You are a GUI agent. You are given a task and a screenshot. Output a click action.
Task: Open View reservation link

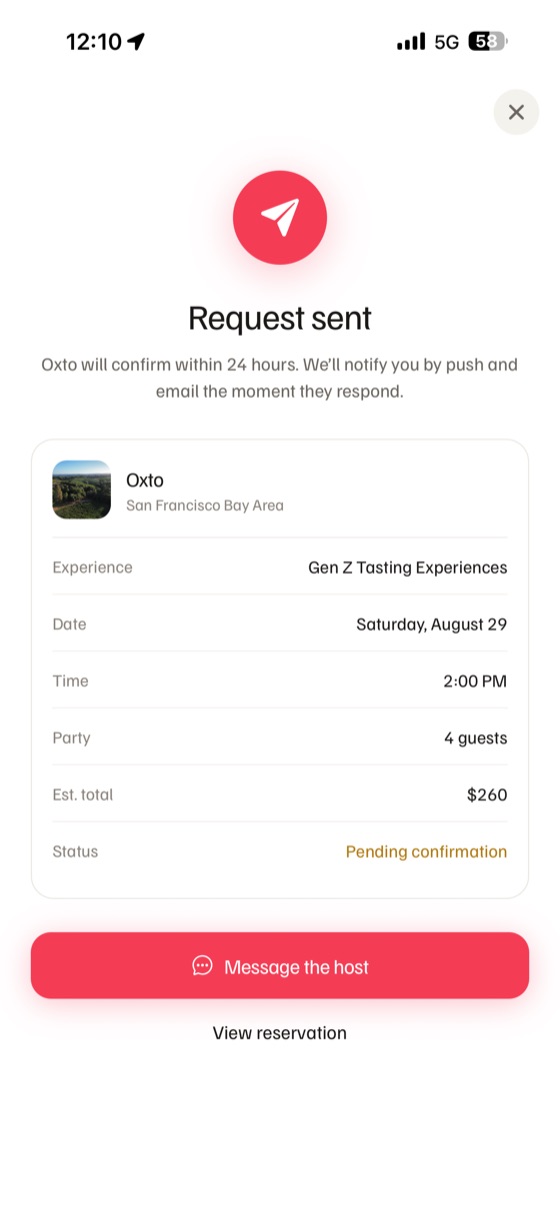click(x=280, y=1033)
